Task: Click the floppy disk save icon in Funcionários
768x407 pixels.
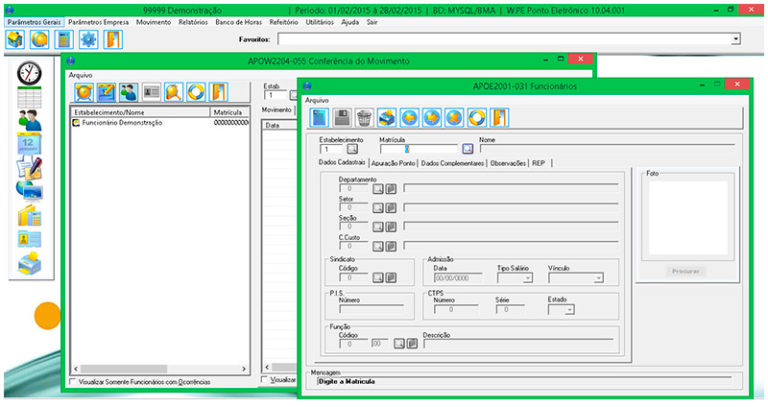Action: pyautogui.click(x=342, y=118)
